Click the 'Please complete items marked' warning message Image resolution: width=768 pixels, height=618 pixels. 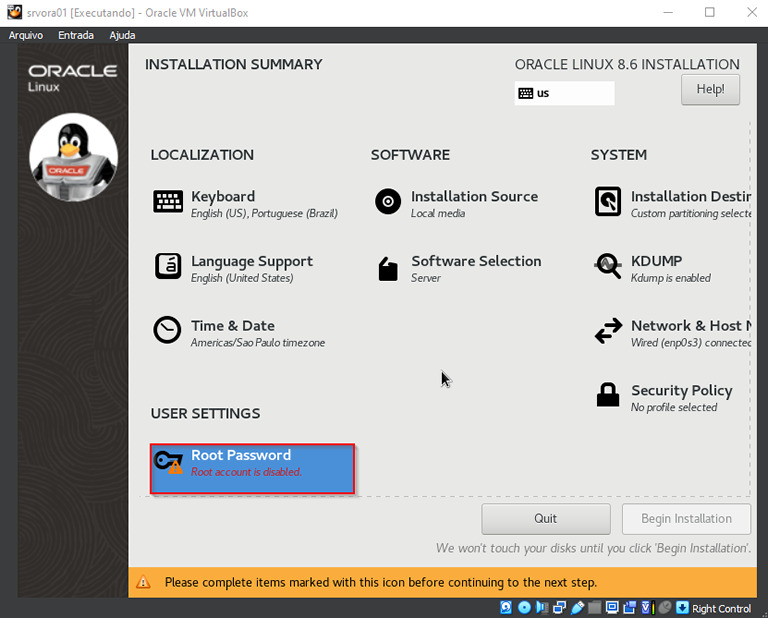(381, 582)
